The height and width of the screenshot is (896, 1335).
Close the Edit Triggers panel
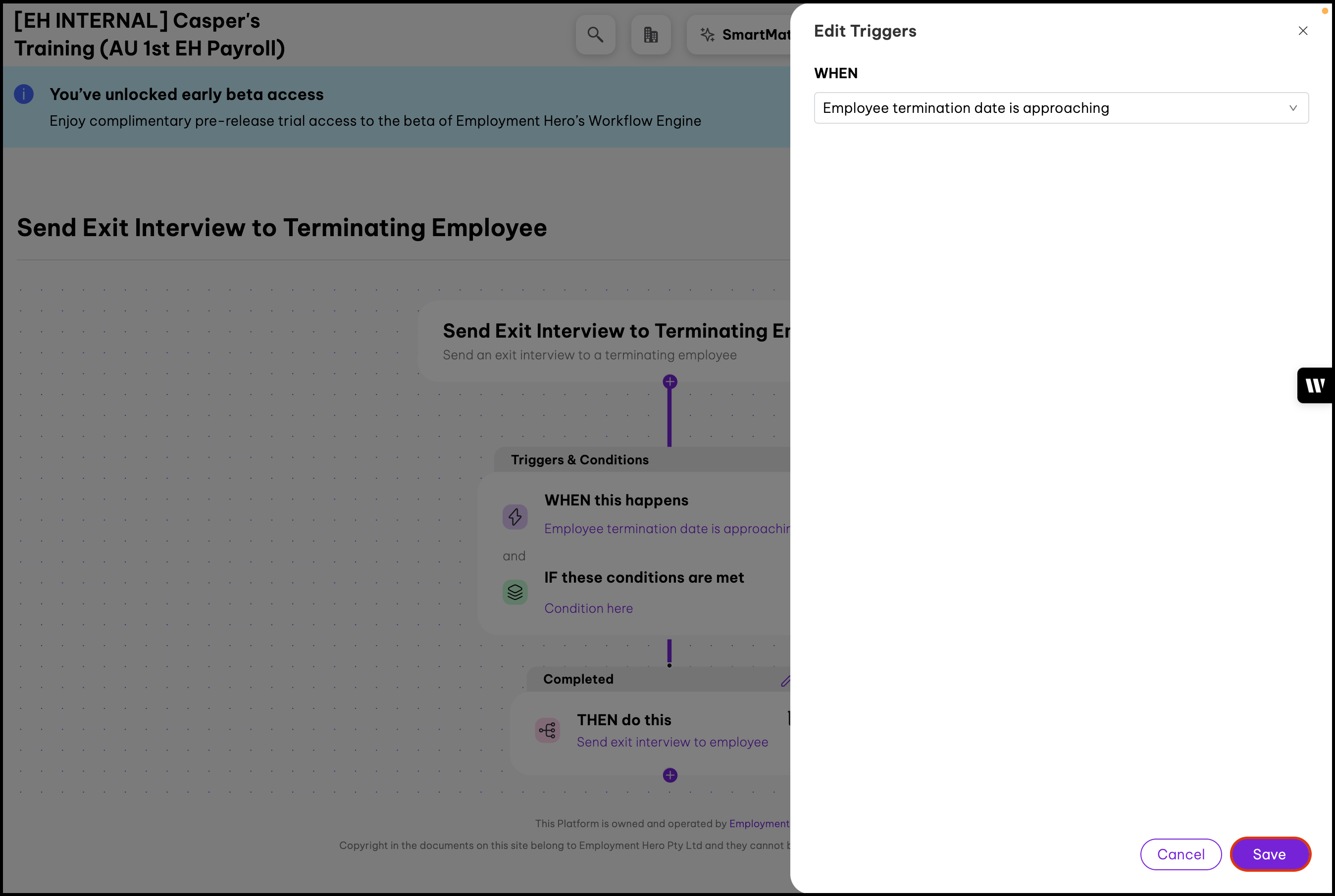[1302, 31]
